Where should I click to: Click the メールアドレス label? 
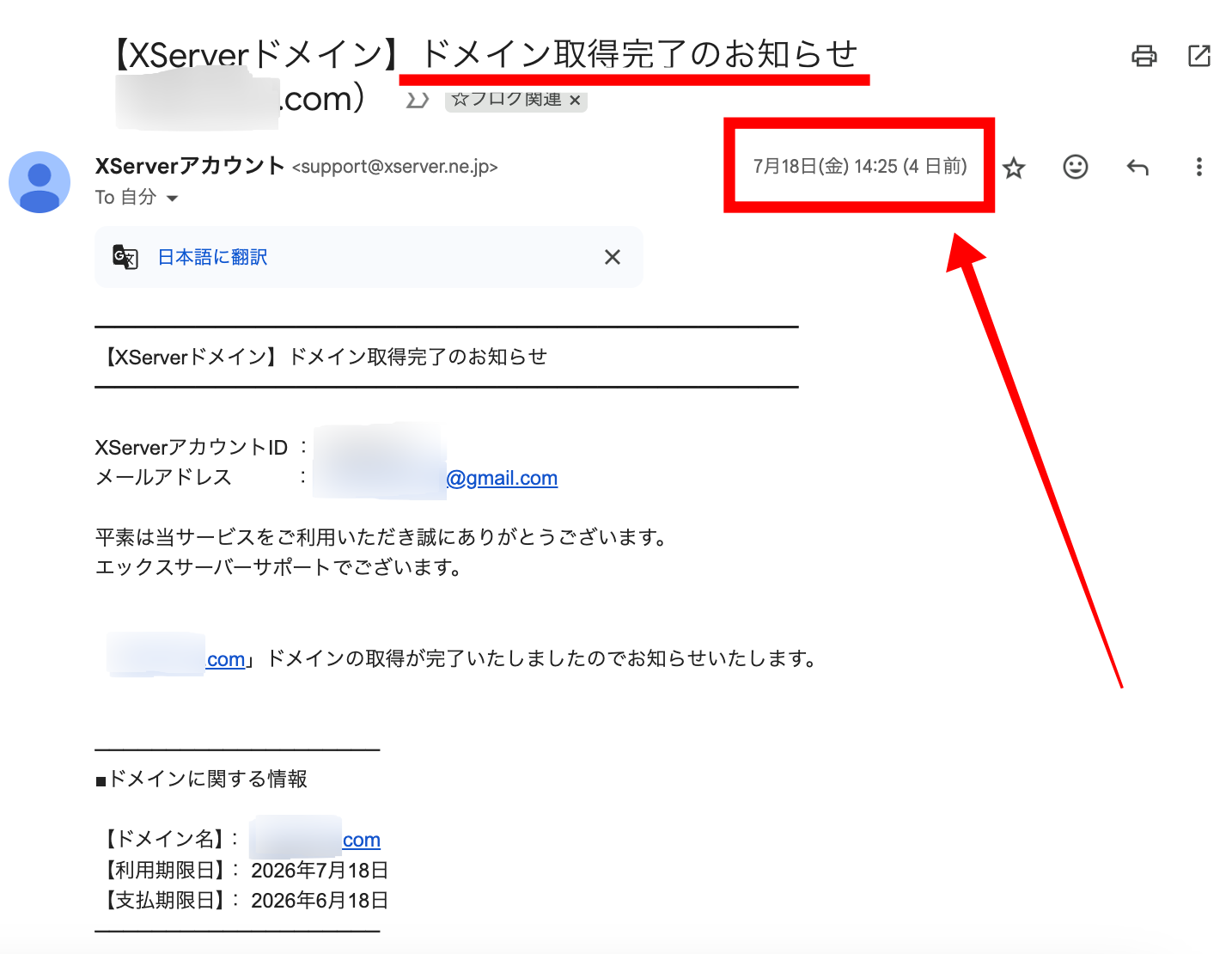pyautogui.click(x=163, y=477)
